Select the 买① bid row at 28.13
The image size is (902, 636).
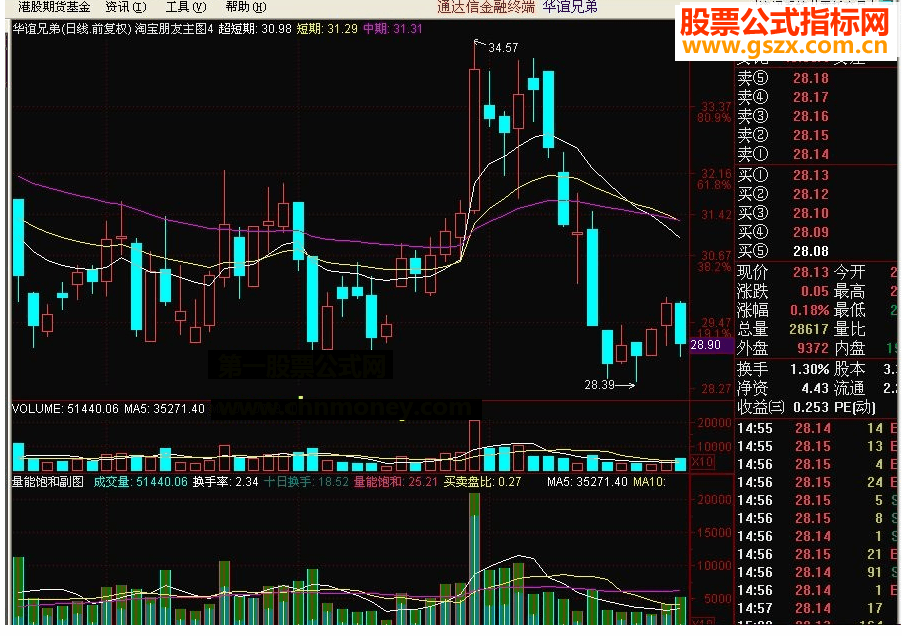click(783, 175)
